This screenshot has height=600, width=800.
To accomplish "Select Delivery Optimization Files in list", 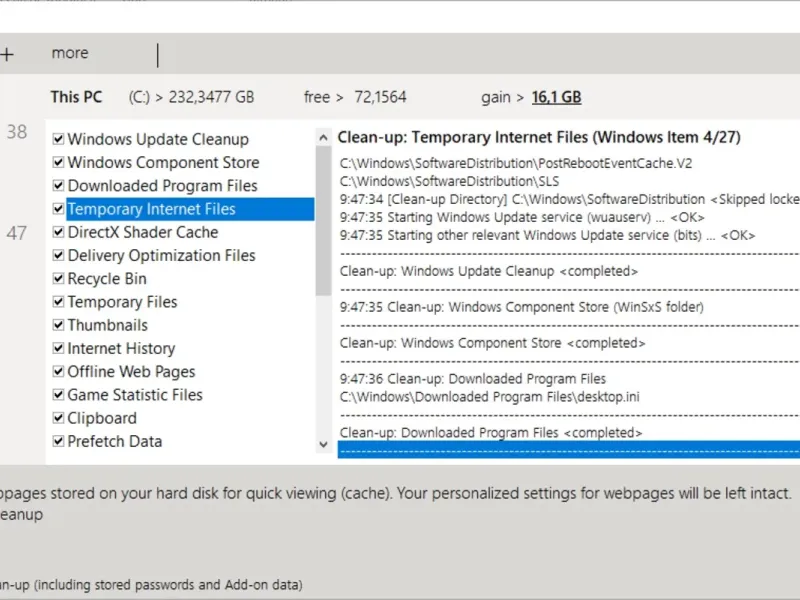I will (x=161, y=255).
